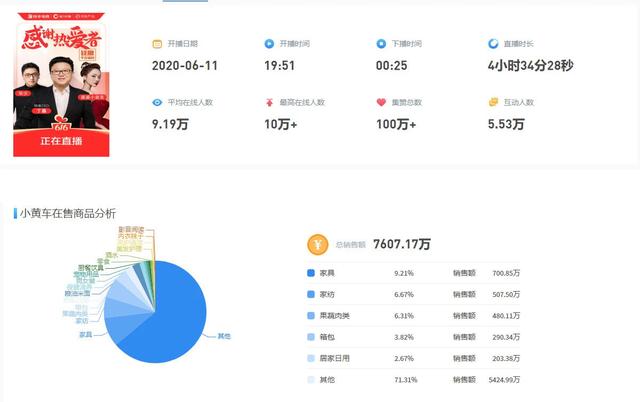Toggle the 家具 legend color square
Screen dimensions: 640x402
pos(311,272)
